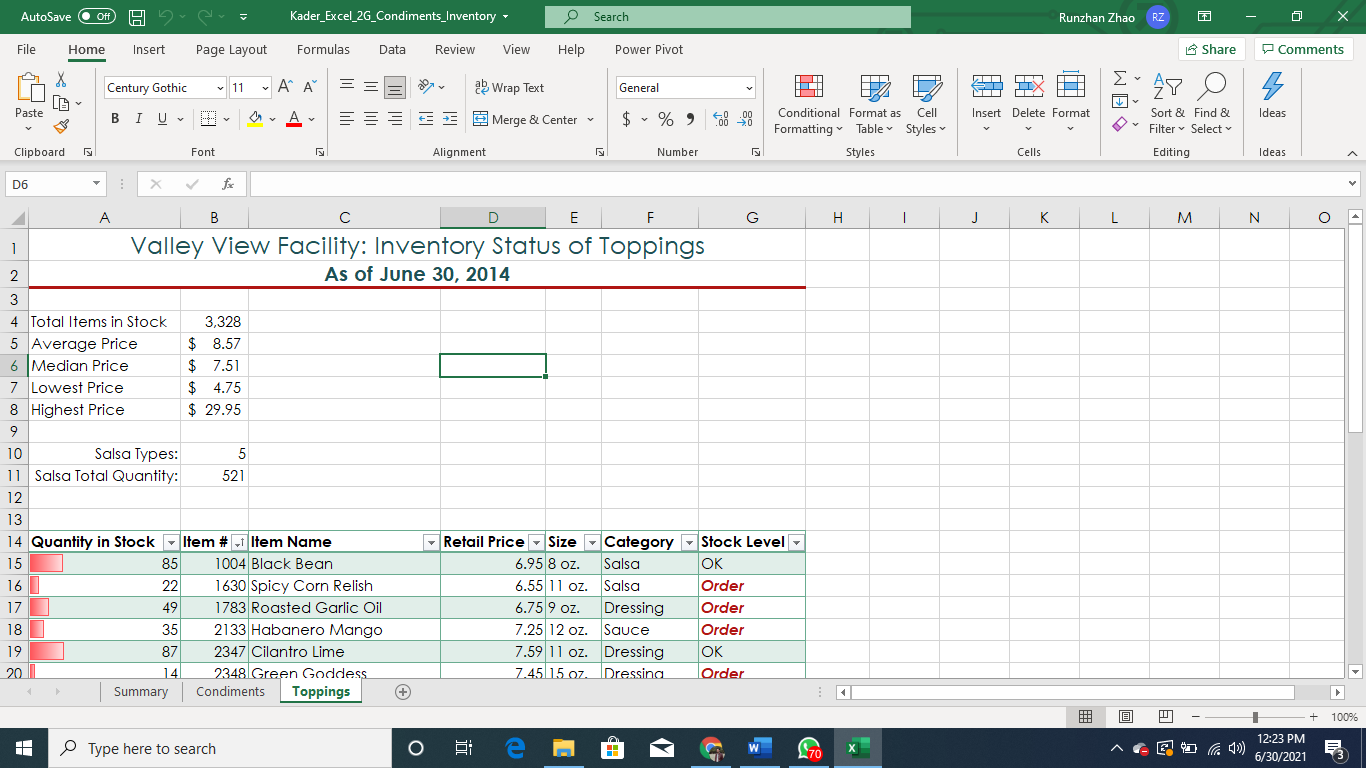Open Conditional Formatting menu
Viewport: 1366px width, 768px height.
pos(808,104)
